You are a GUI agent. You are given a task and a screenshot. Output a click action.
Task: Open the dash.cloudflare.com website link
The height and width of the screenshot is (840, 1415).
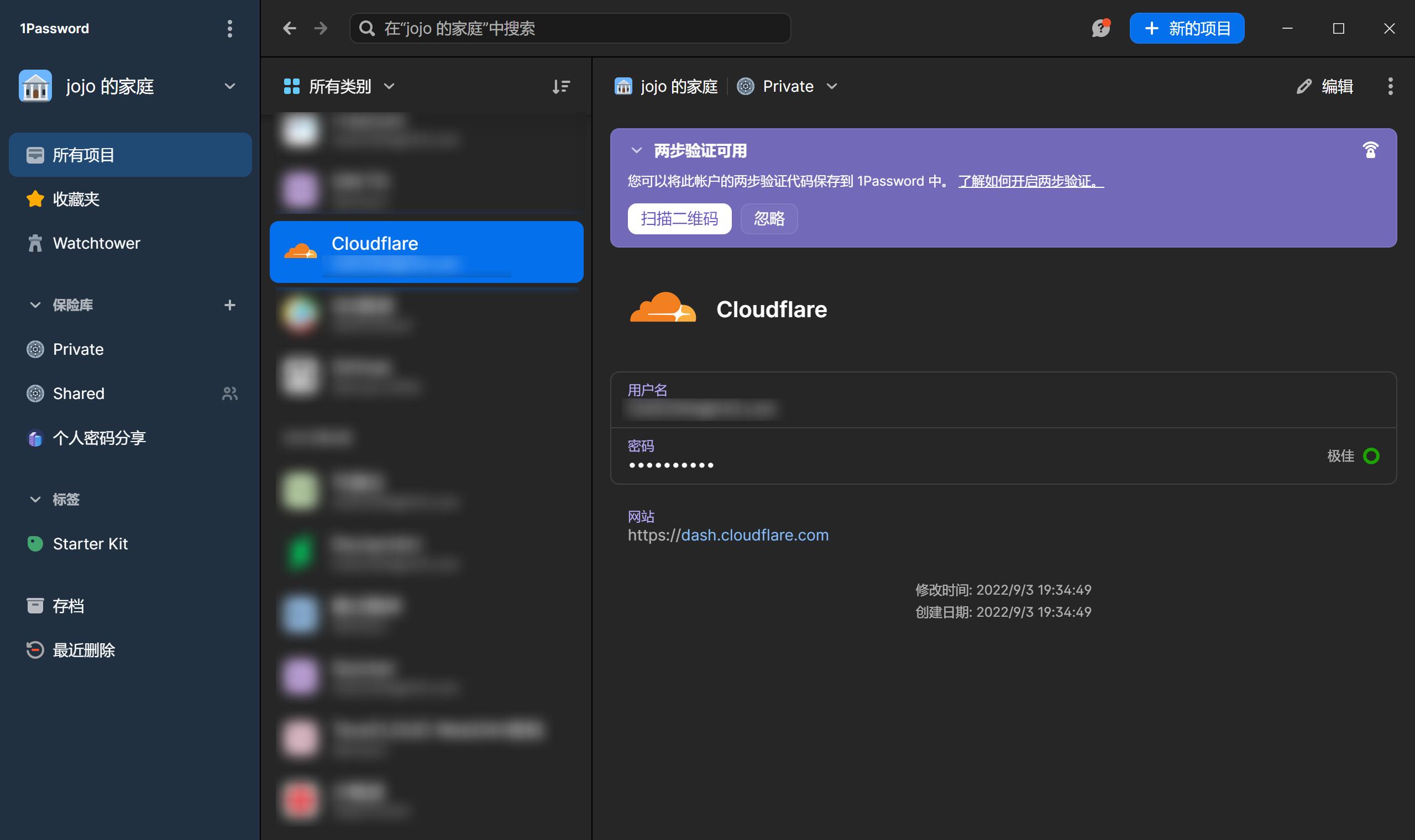[753, 535]
